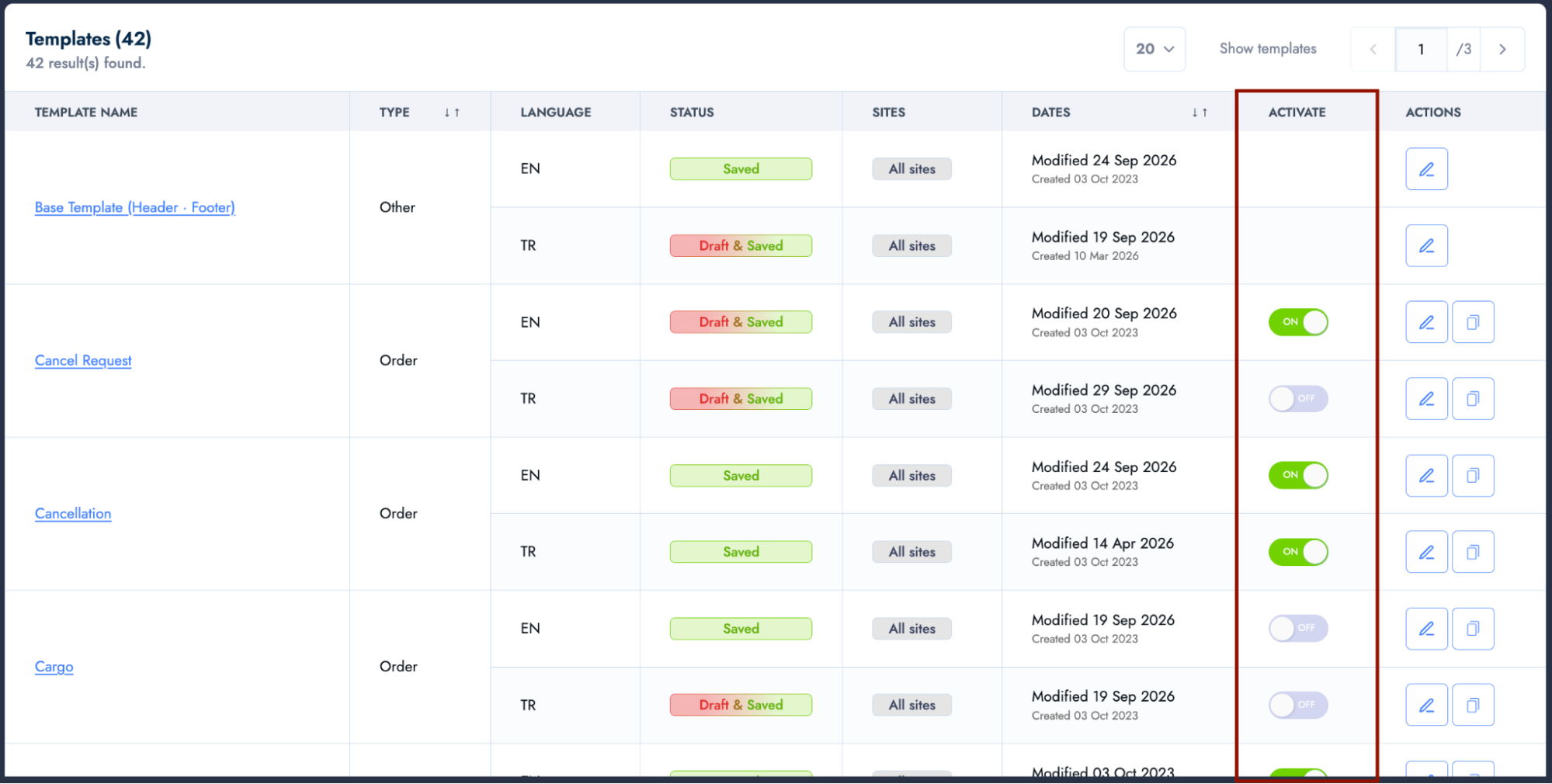
Task: Copy Cargo EN template via copy icon
Action: point(1473,629)
